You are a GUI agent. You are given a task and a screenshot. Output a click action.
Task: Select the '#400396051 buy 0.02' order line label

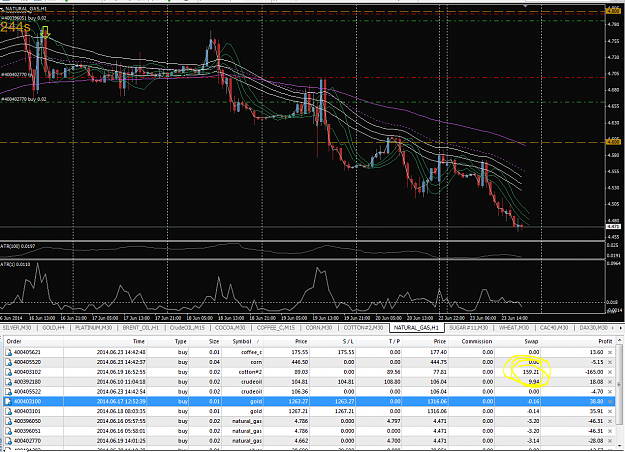click(x=24, y=18)
